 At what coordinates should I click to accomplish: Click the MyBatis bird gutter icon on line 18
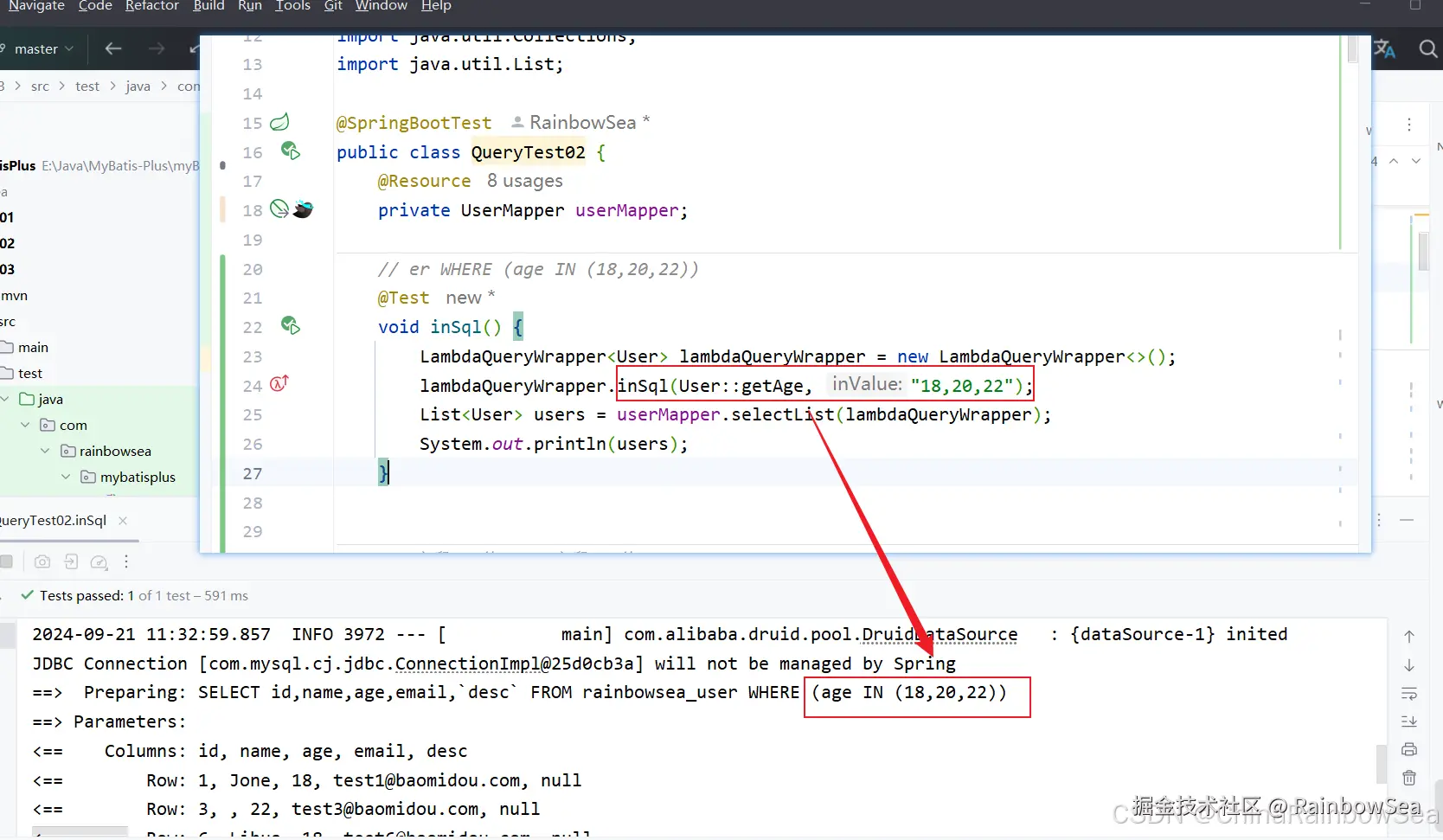point(303,208)
